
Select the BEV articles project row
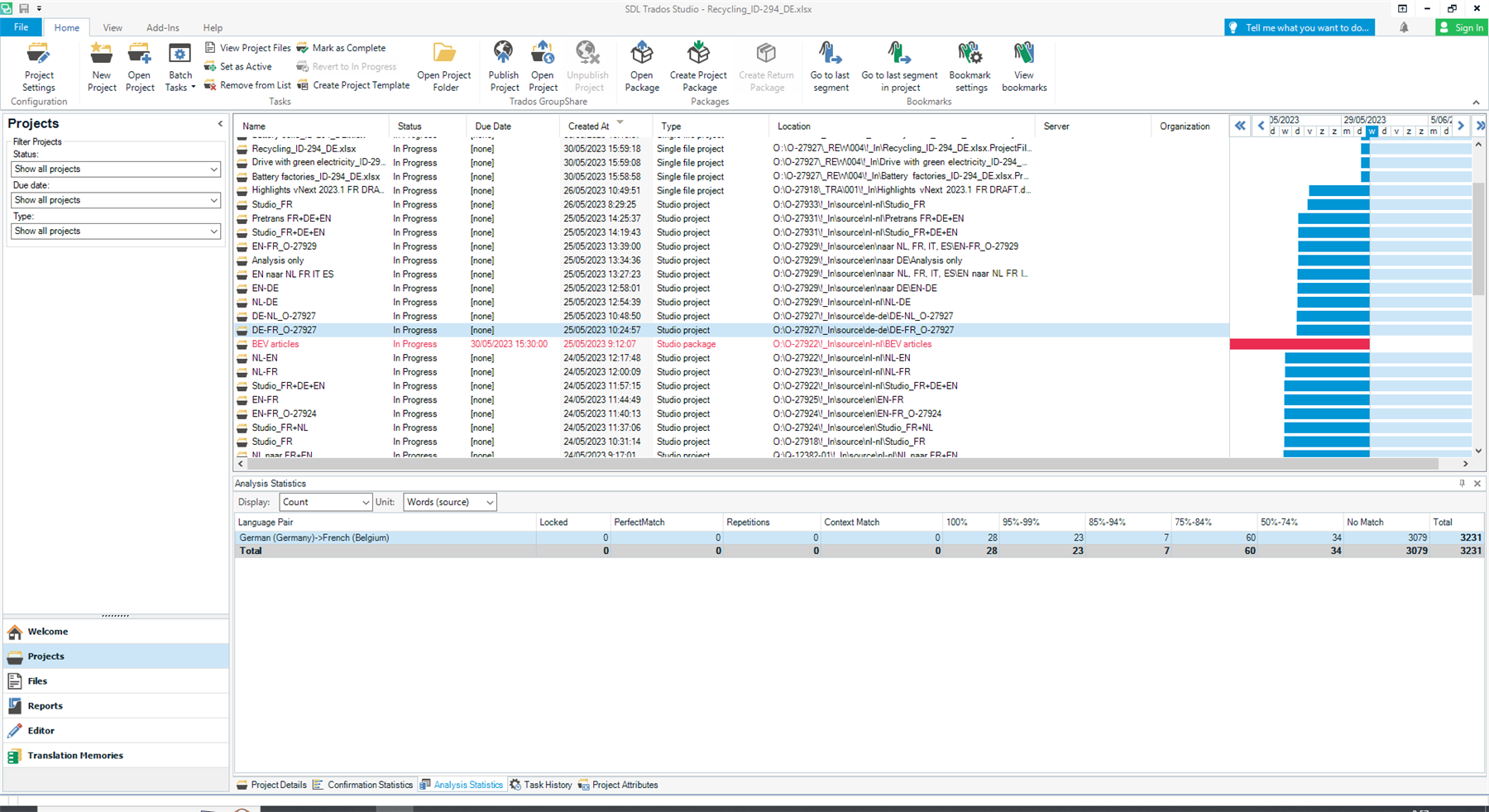pyautogui.click(x=275, y=343)
